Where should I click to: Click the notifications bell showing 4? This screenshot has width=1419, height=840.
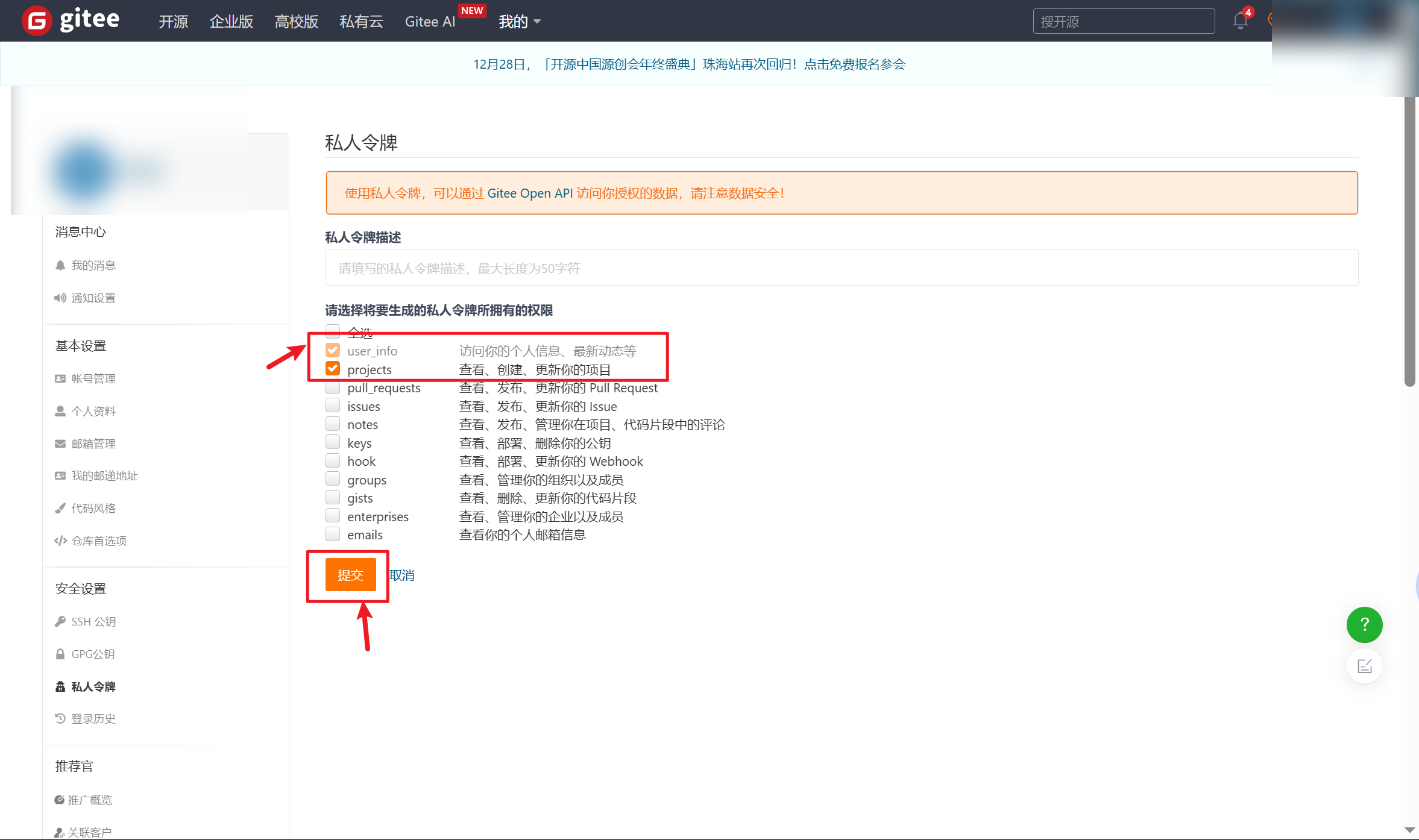tap(1240, 20)
